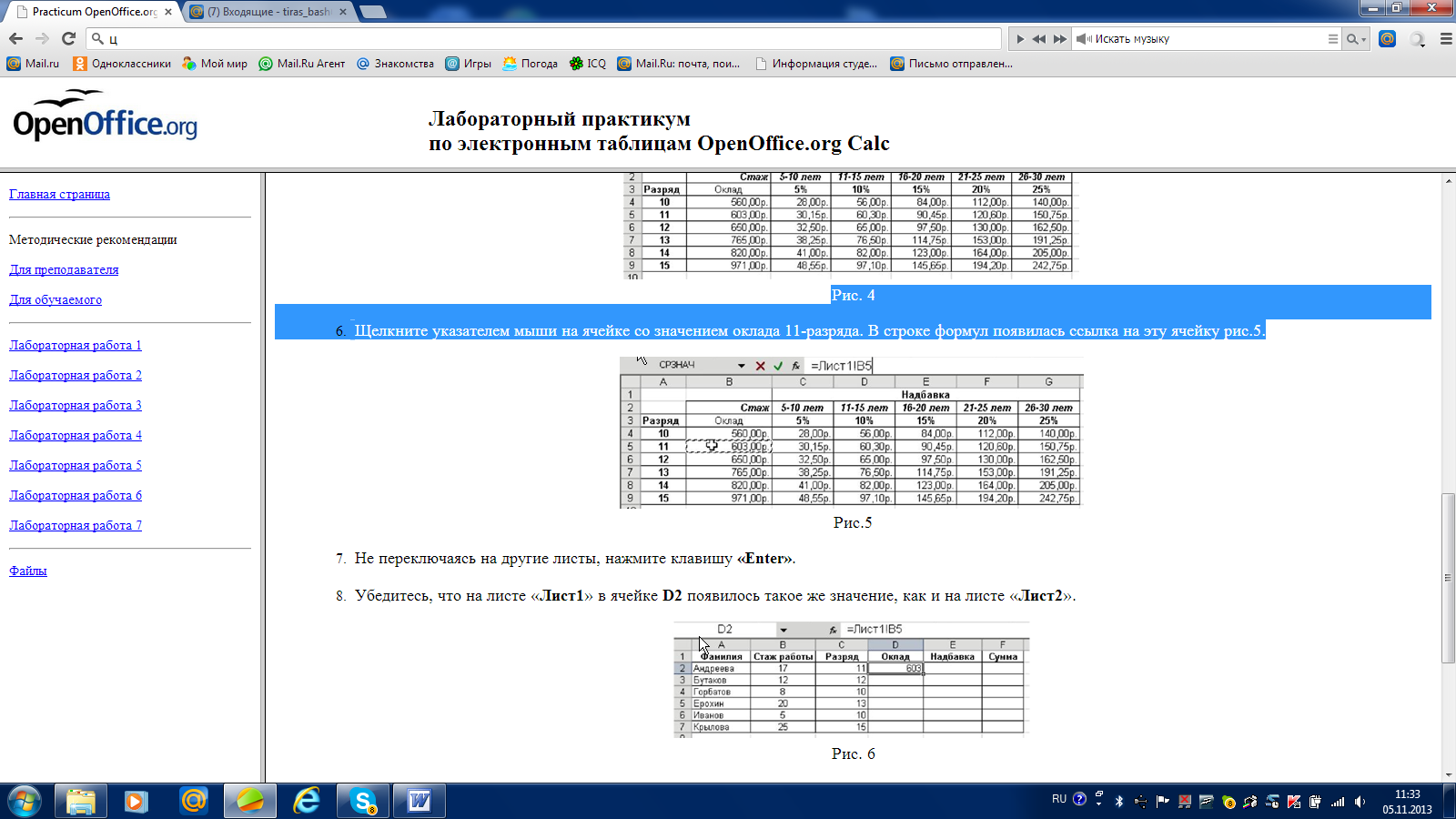
Task: Open the 'Информация студе...' bookmark
Action: (816, 64)
